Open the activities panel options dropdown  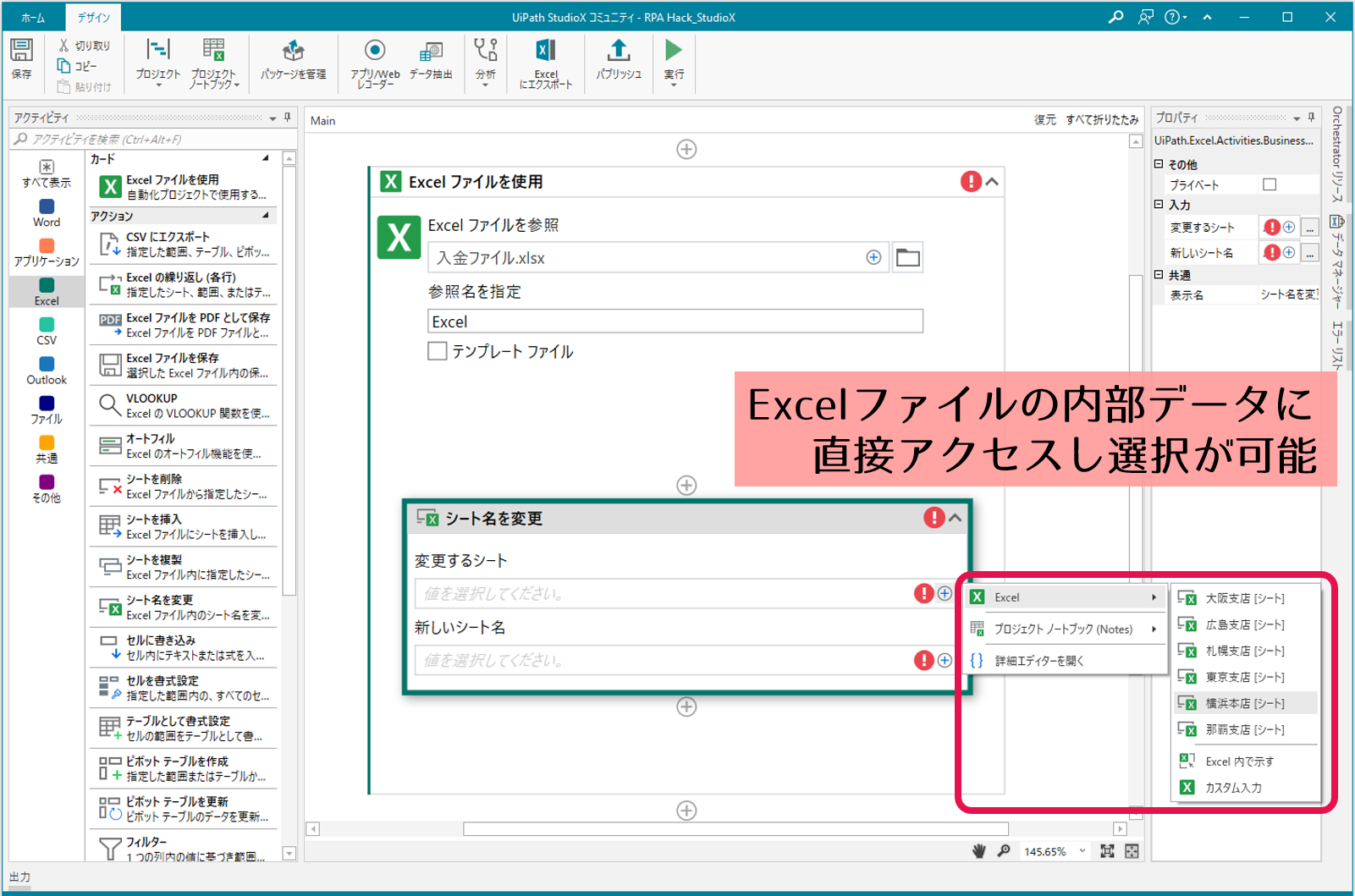coord(273,118)
